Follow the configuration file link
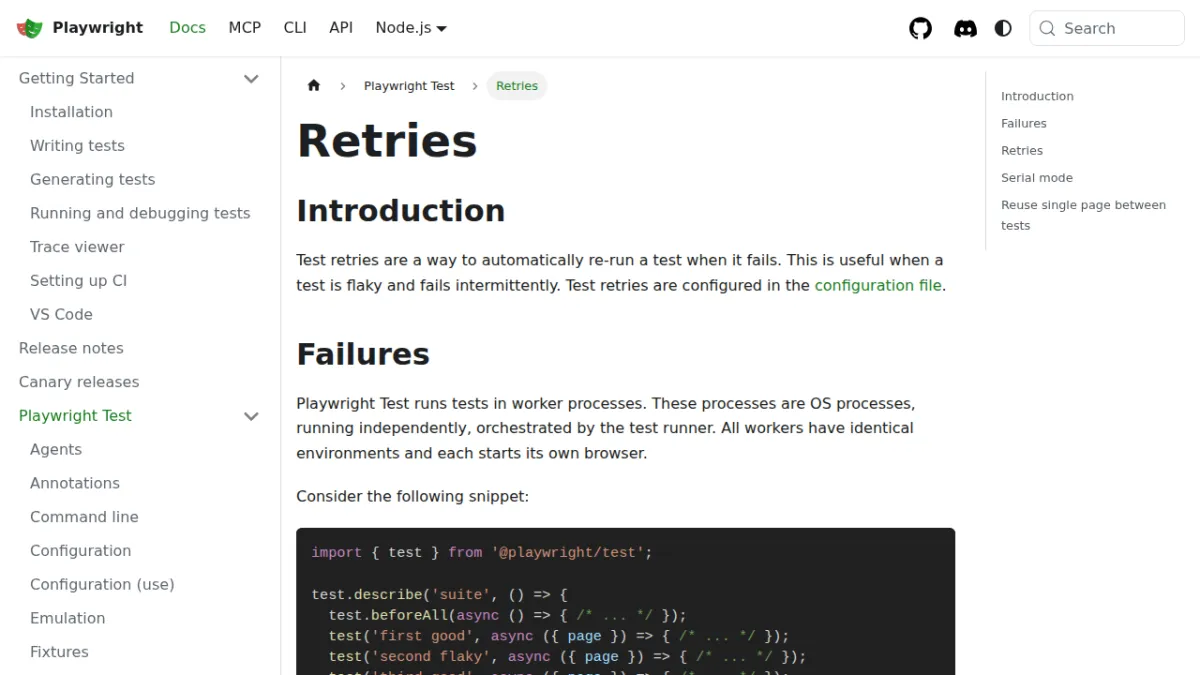Screen dimensions: 1200x675 click(x=878, y=285)
